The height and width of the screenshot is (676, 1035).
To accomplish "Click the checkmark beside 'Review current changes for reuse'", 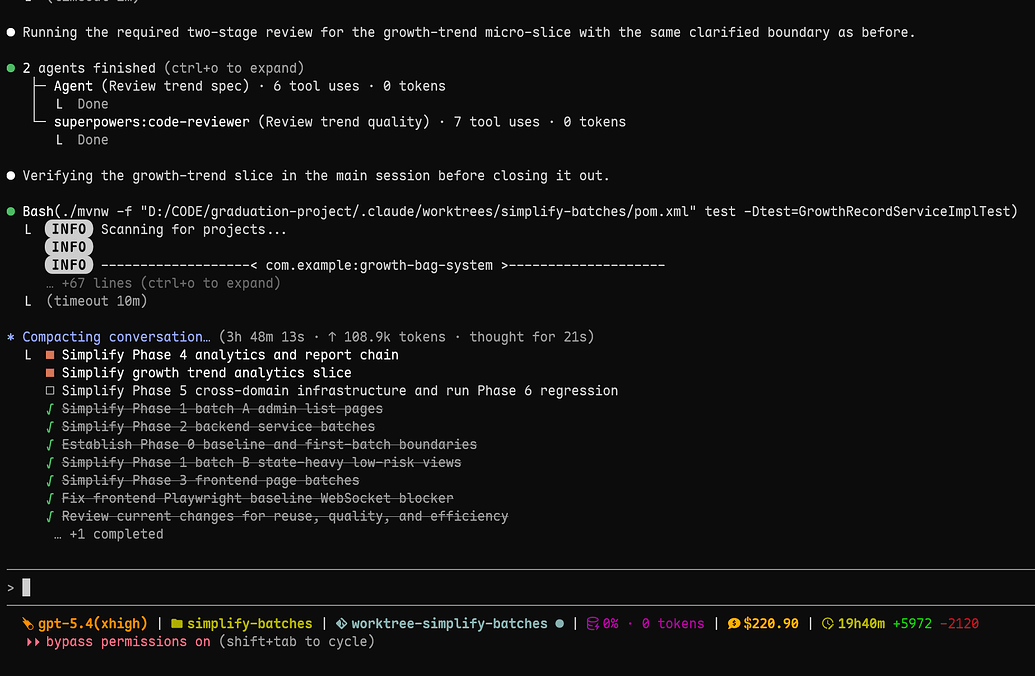I will (x=50, y=516).
